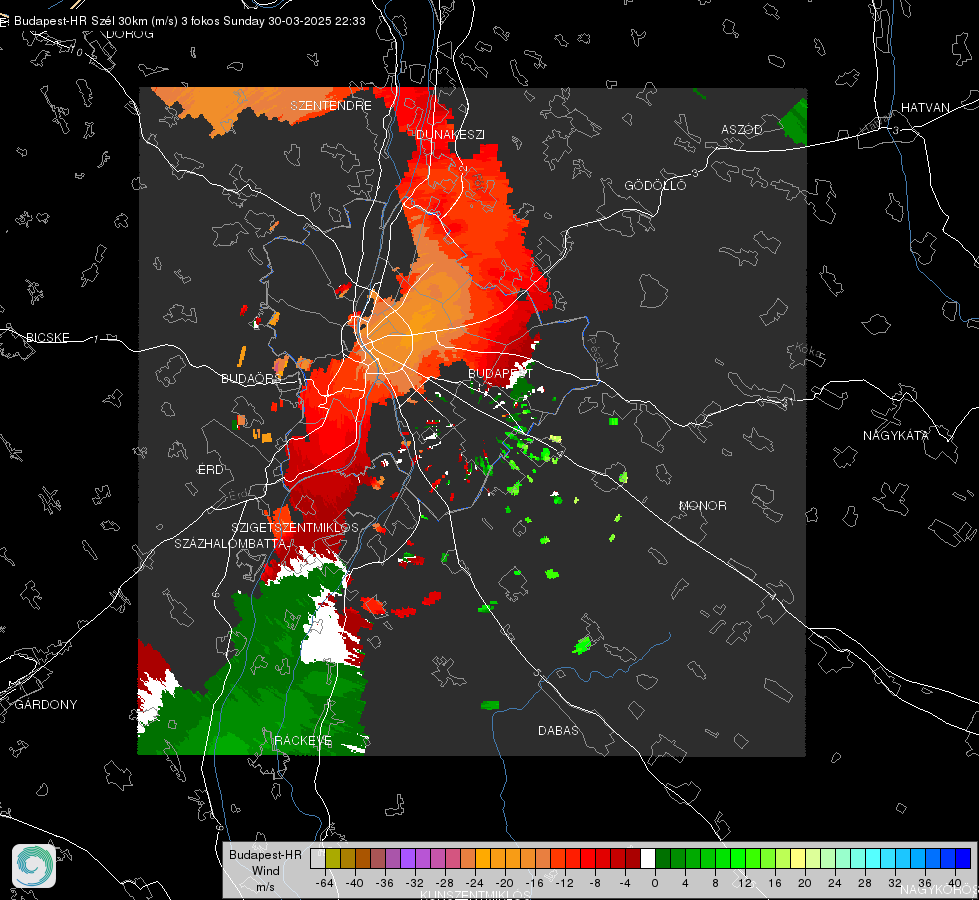This screenshot has height=900, width=979.
Task: Click the DUNAKESZI city label
Action: tap(450, 134)
